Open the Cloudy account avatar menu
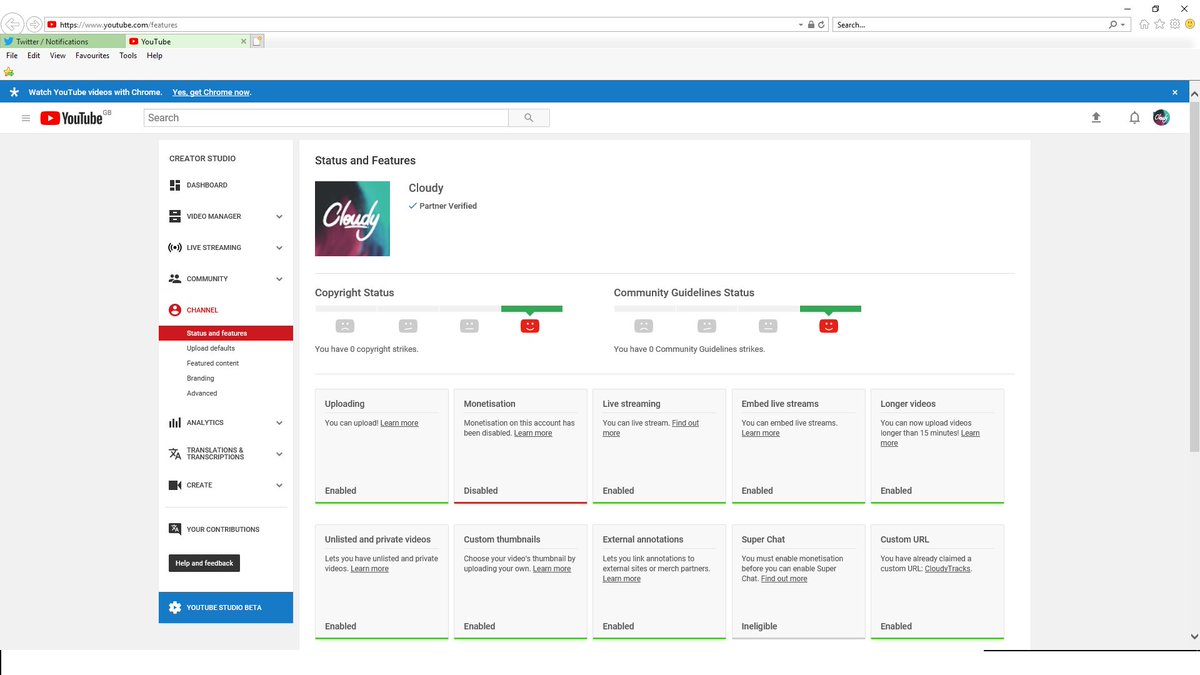This screenshot has width=1200, height=675. pyautogui.click(x=1161, y=118)
